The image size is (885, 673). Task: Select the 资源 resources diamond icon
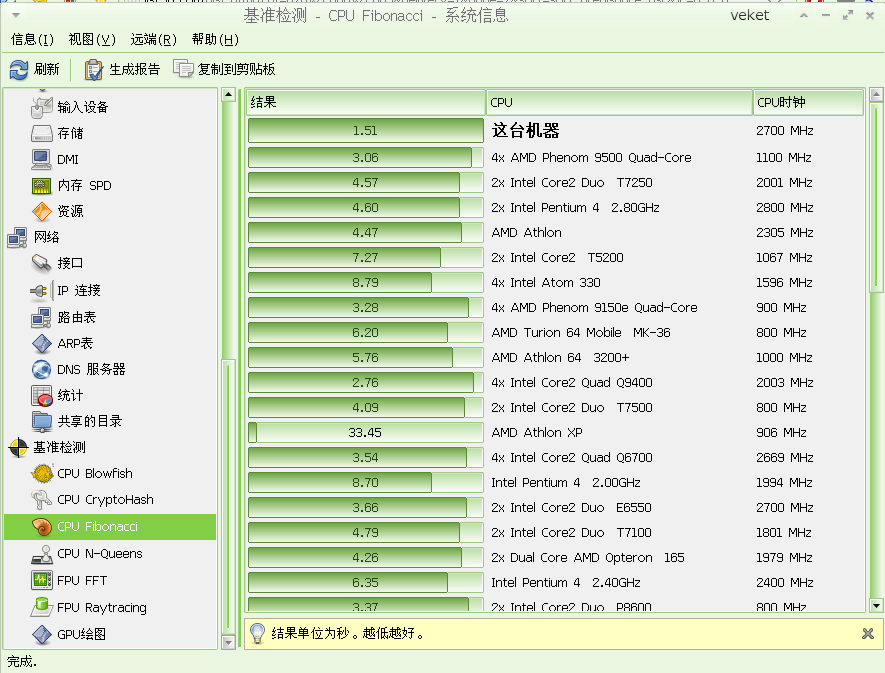42,211
